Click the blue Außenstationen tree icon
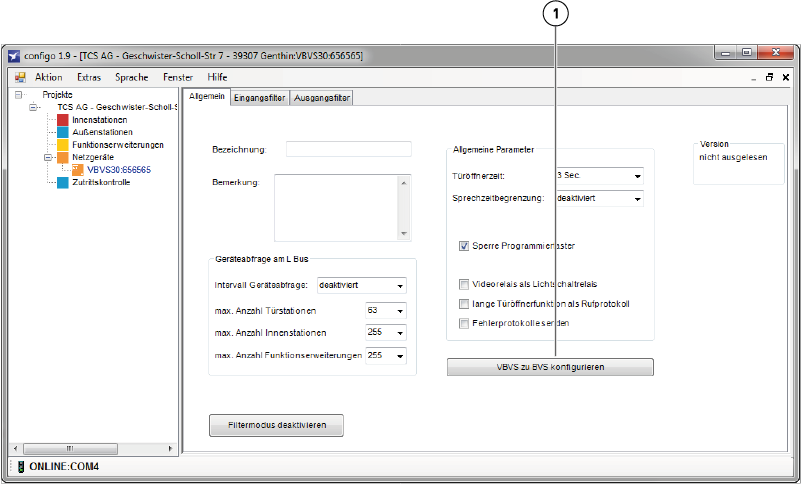 pos(62,132)
